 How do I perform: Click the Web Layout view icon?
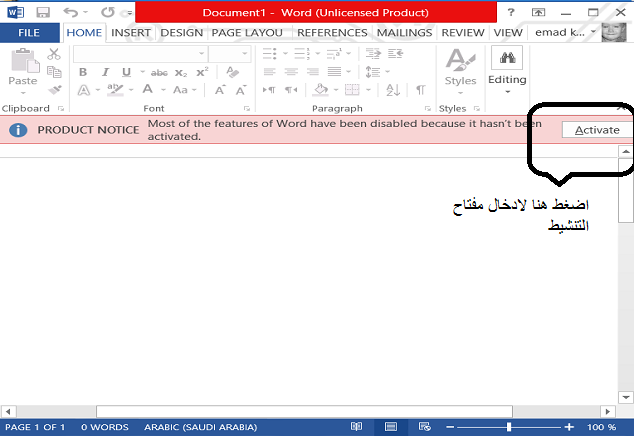[x=425, y=427]
